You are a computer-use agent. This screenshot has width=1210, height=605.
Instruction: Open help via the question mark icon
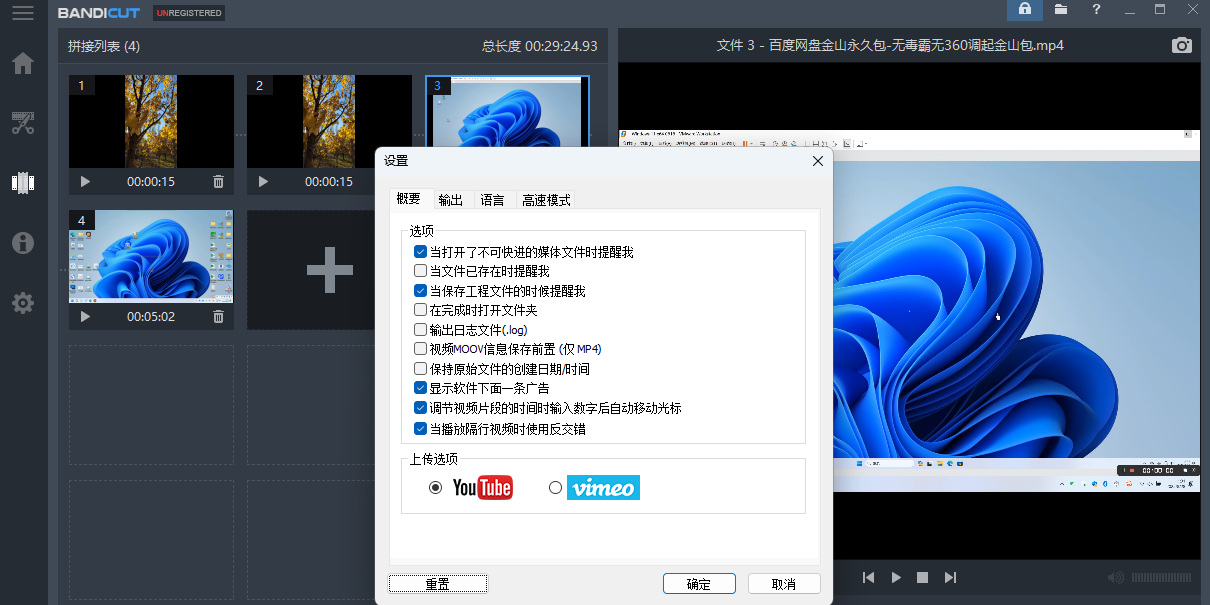(1097, 9)
